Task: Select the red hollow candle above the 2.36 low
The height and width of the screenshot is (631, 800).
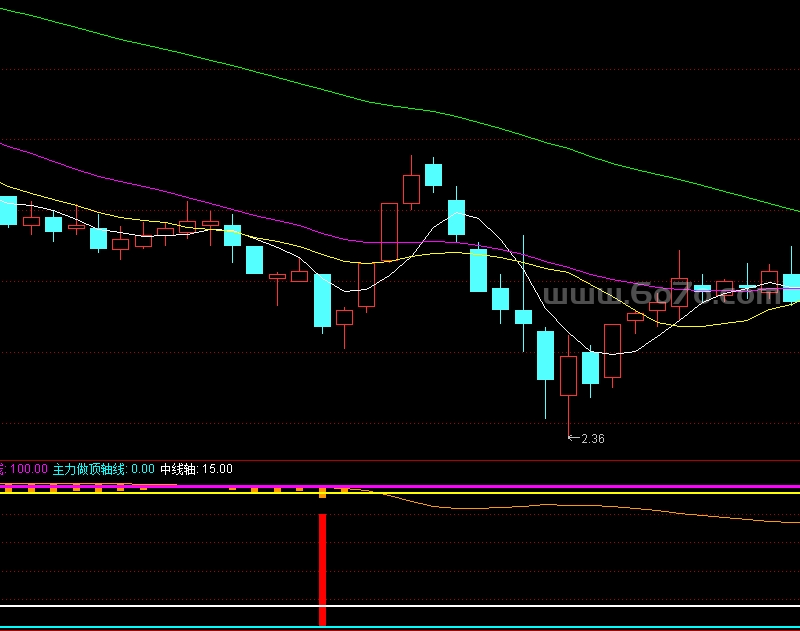Action: [568, 376]
